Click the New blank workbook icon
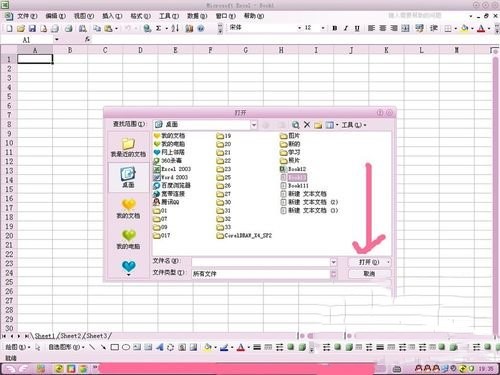This screenshot has width=500, height=375. (x=9, y=29)
